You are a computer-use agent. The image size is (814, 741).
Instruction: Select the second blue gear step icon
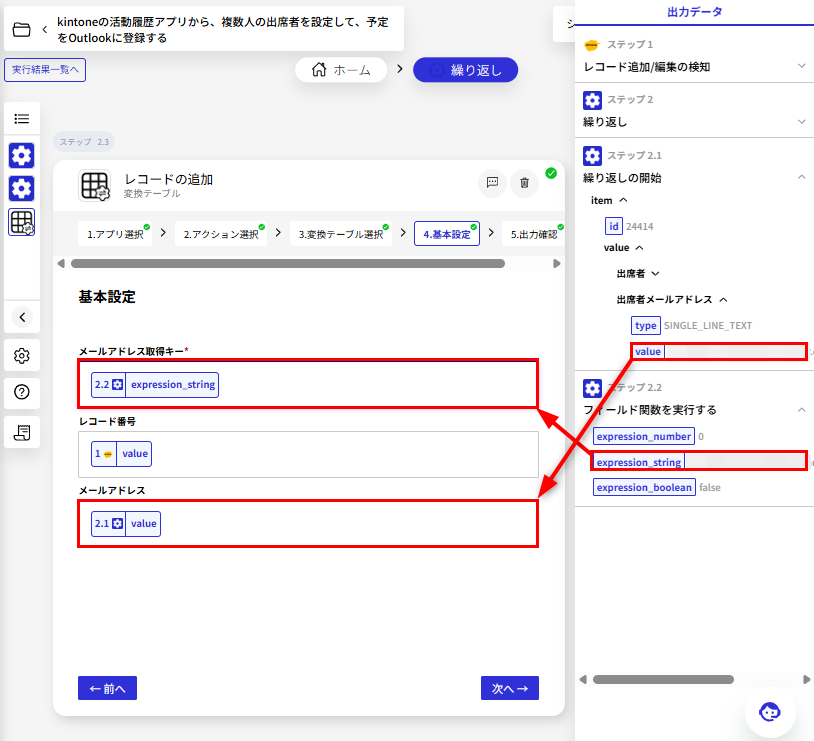pyautogui.click(x=22, y=189)
